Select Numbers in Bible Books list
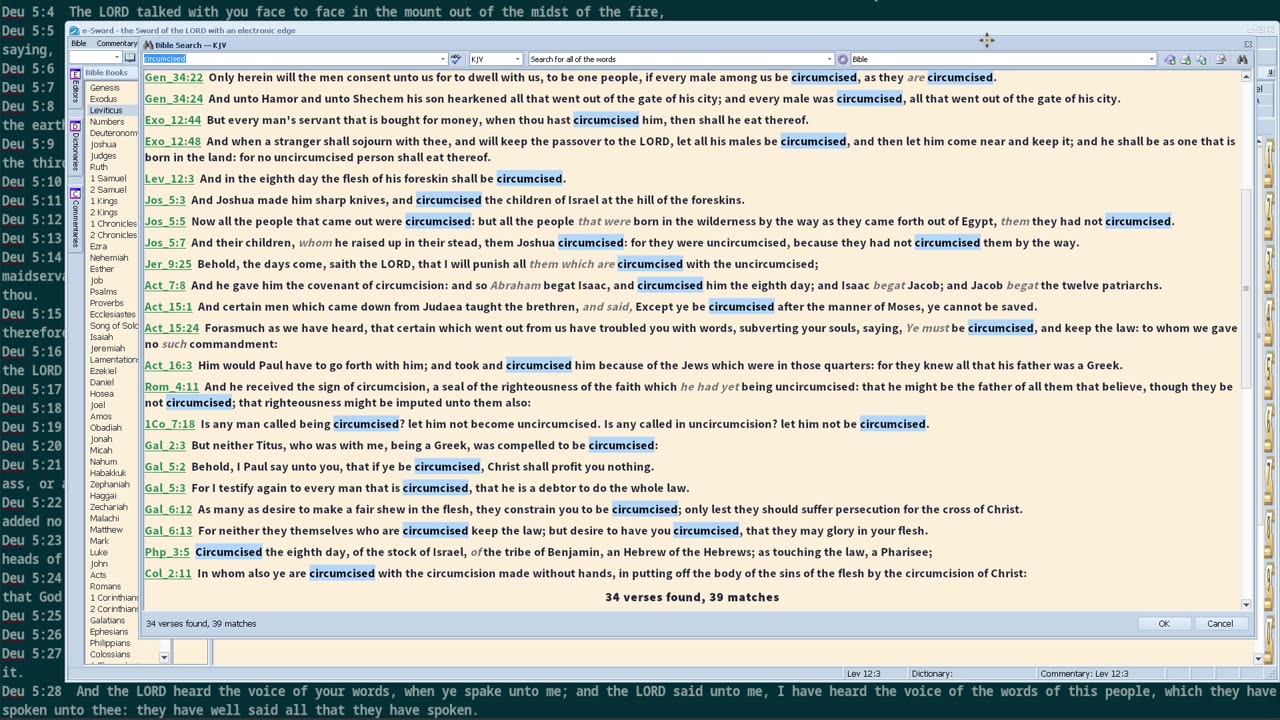 pos(107,122)
